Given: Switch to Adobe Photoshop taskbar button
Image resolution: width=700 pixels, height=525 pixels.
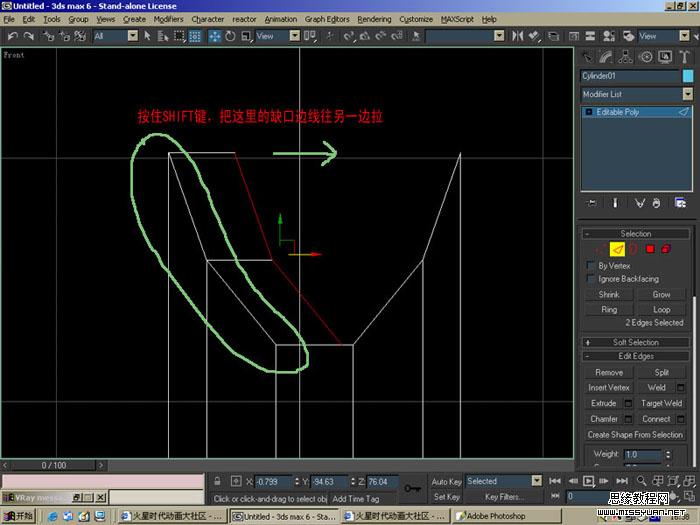Looking at the screenshot, I should pyautogui.click(x=506, y=517).
